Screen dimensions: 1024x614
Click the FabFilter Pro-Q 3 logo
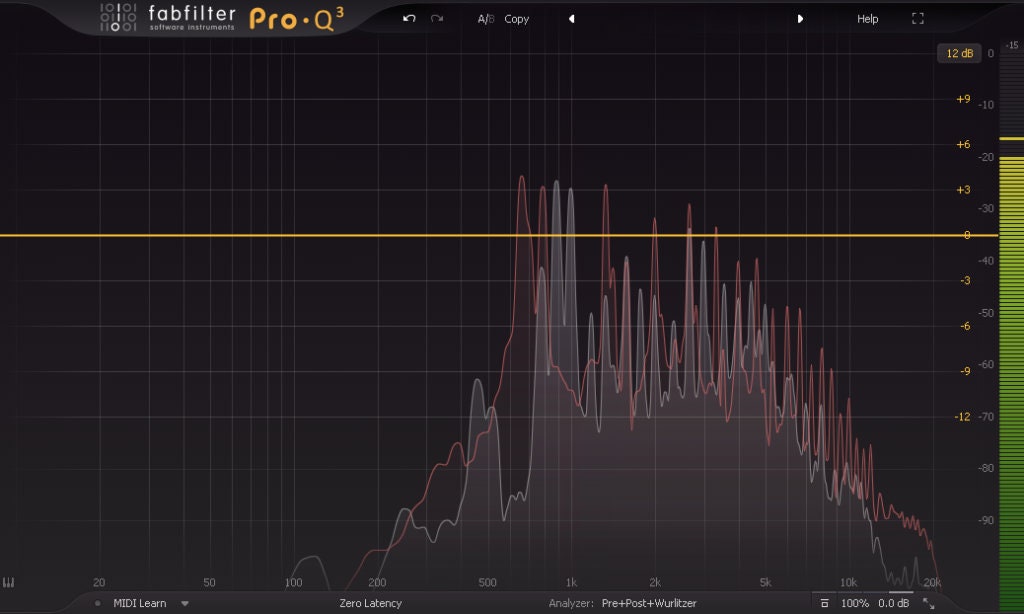(x=222, y=18)
